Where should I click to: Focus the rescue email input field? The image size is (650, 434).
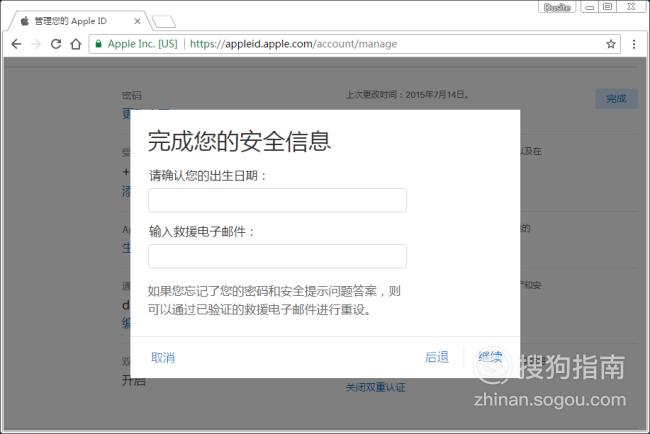click(x=277, y=256)
